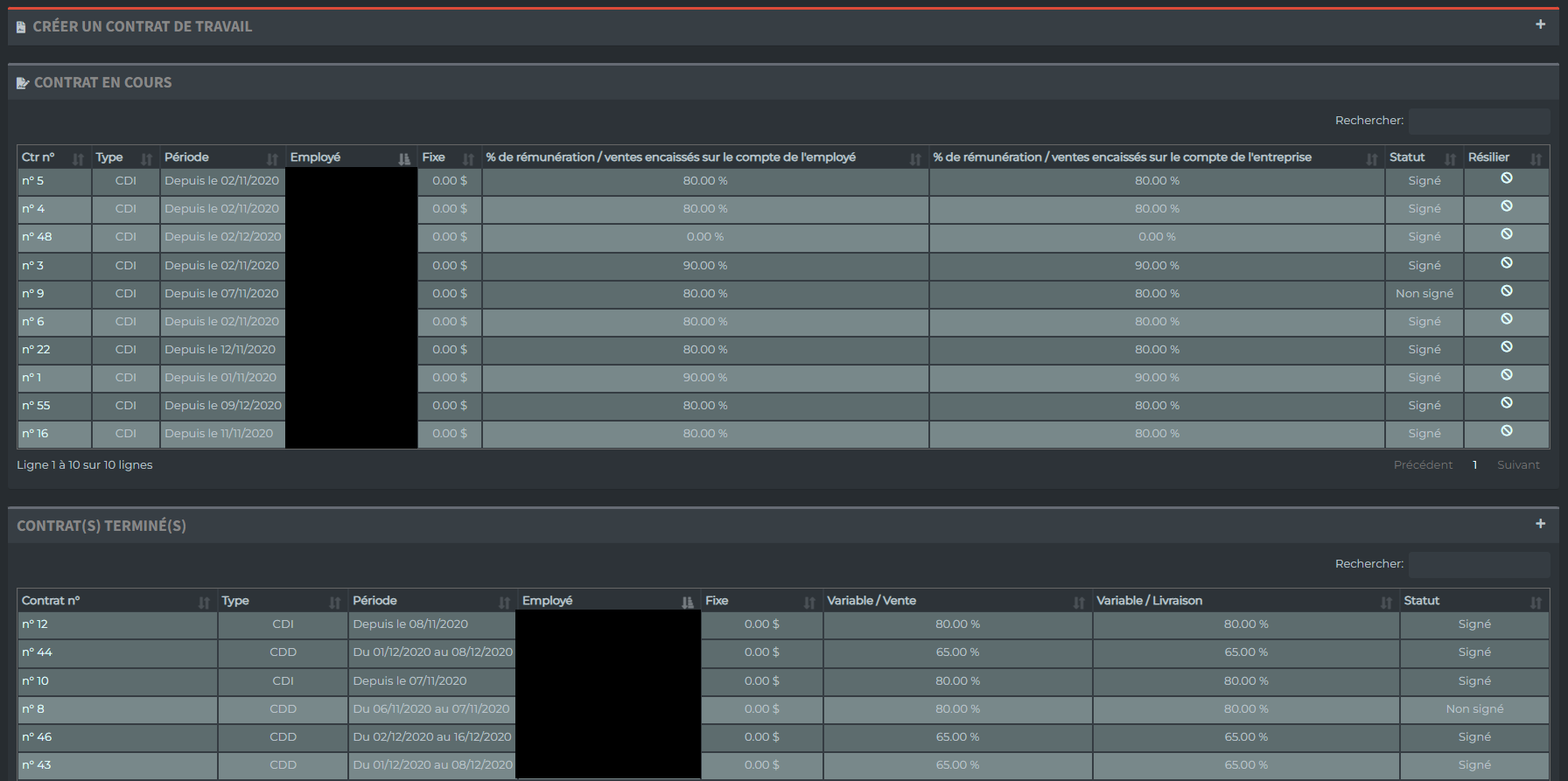Go to Précédent page of current contracts
Viewport: 1568px width, 781px height.
(1423, 464)
